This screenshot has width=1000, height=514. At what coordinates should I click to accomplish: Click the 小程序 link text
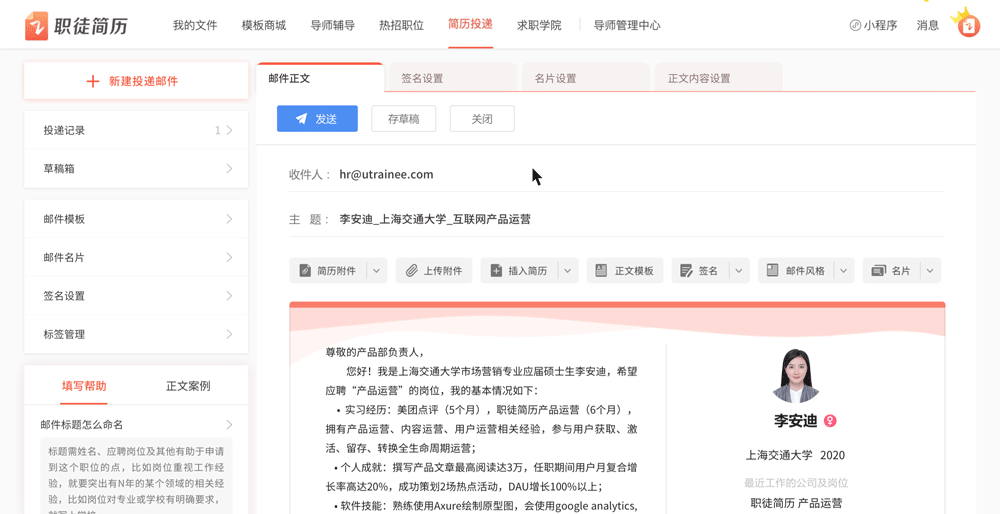881,26
